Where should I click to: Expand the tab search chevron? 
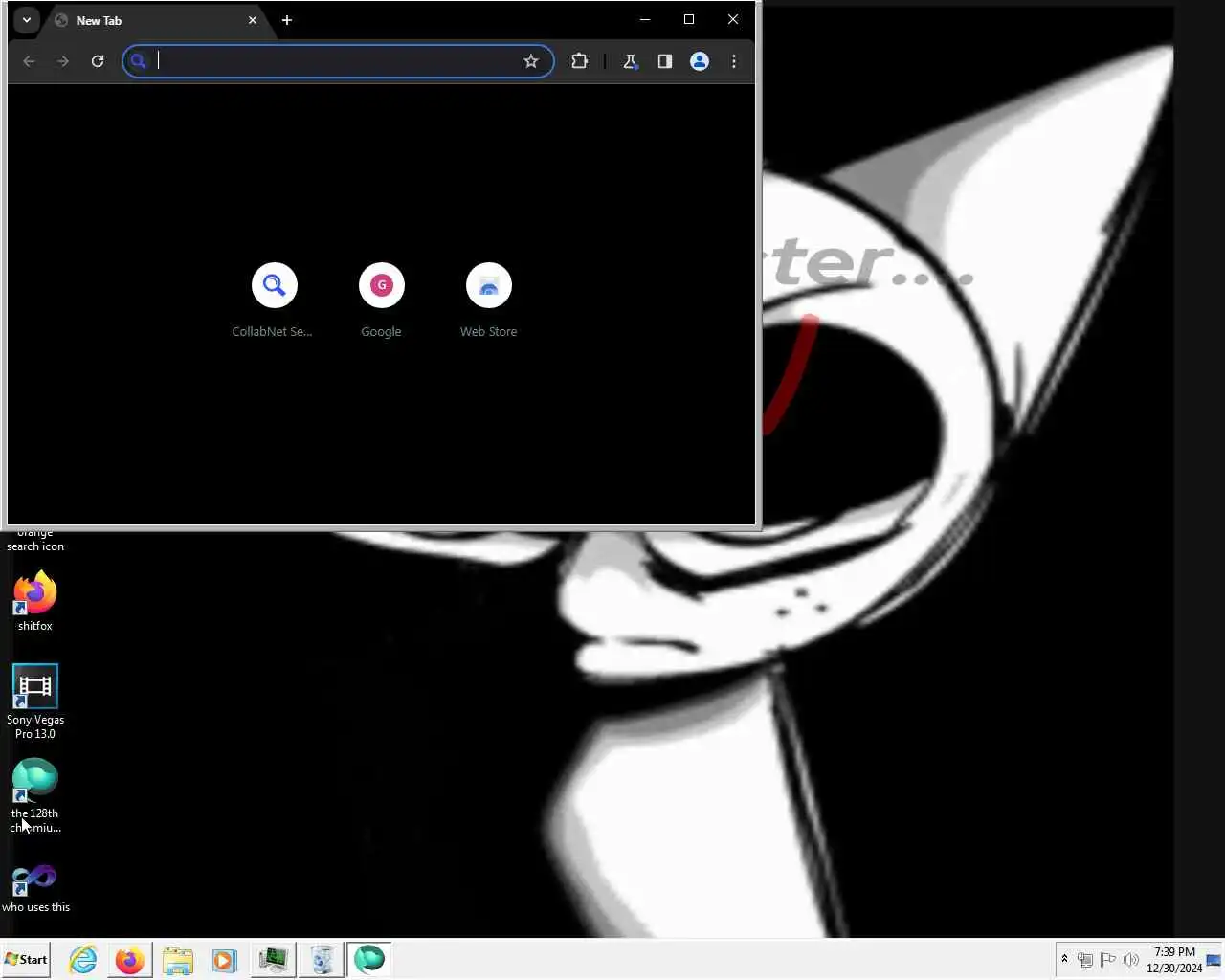(x=27, y=20)
